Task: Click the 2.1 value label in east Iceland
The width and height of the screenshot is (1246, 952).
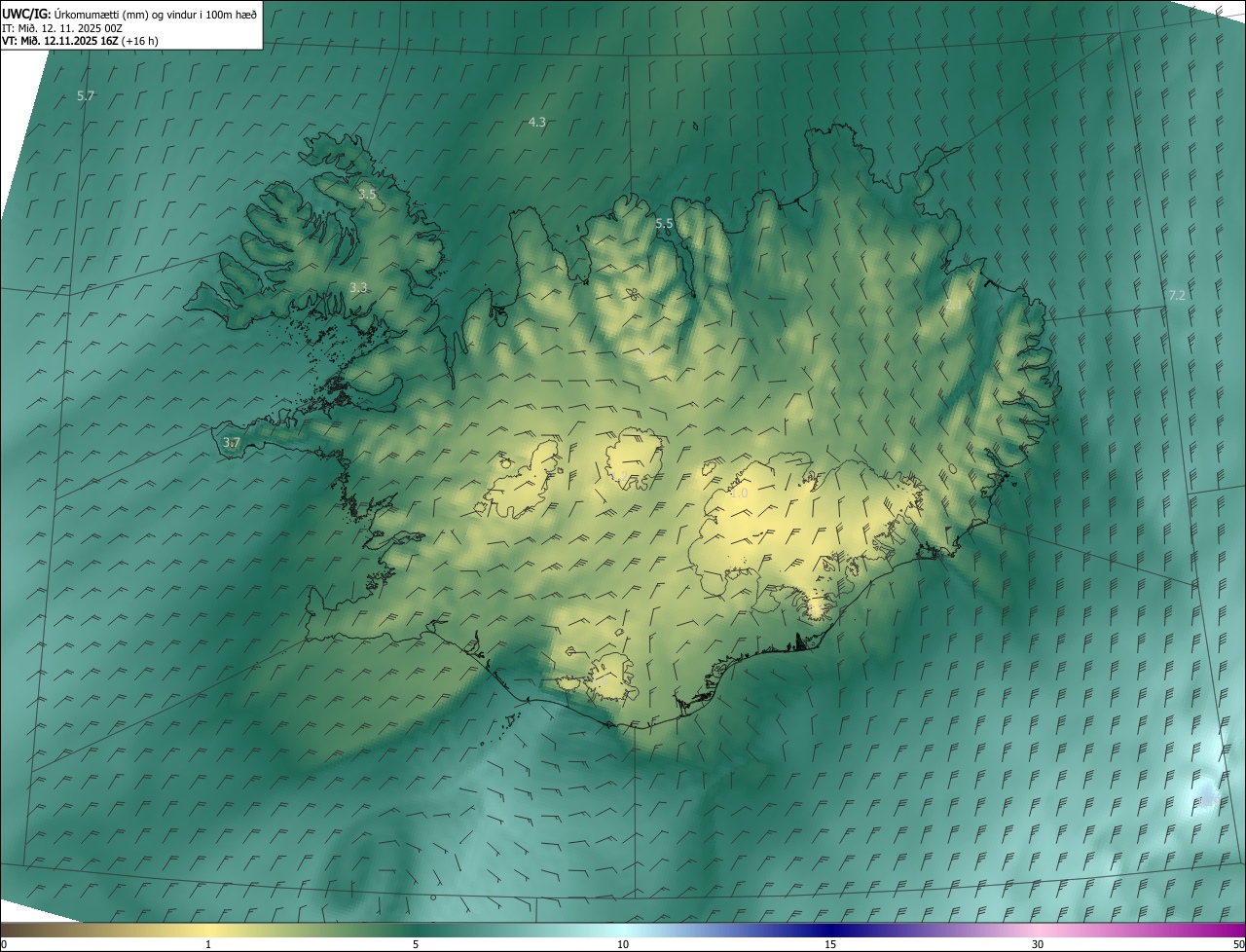Action: [955, 305]
